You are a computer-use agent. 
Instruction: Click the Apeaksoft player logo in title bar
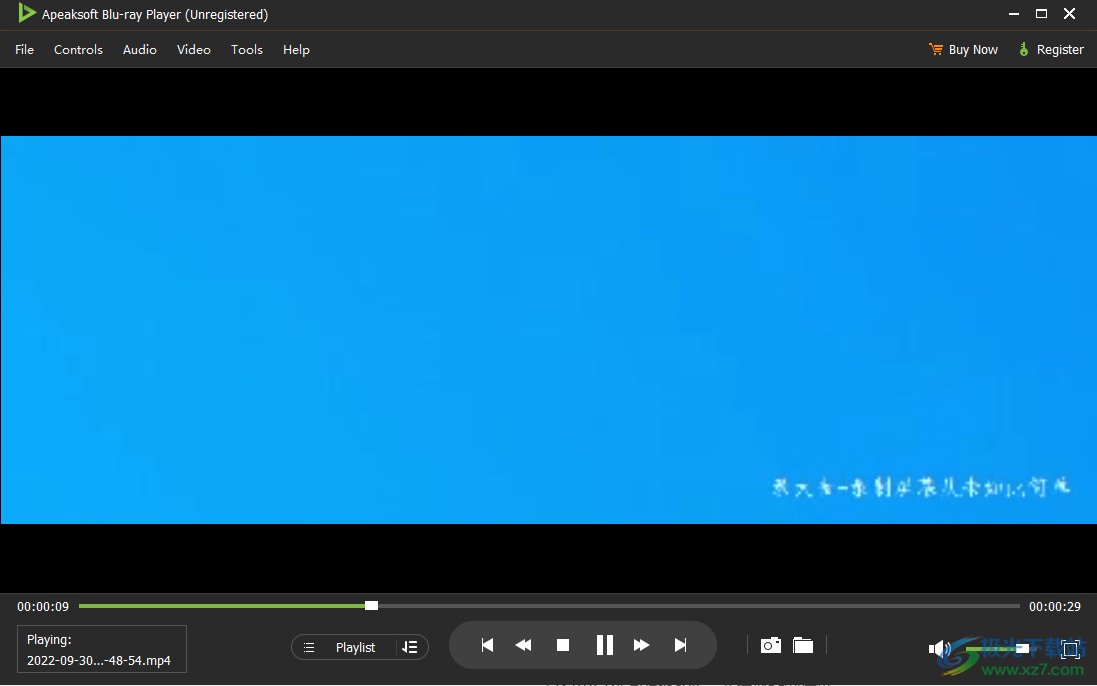27,14
